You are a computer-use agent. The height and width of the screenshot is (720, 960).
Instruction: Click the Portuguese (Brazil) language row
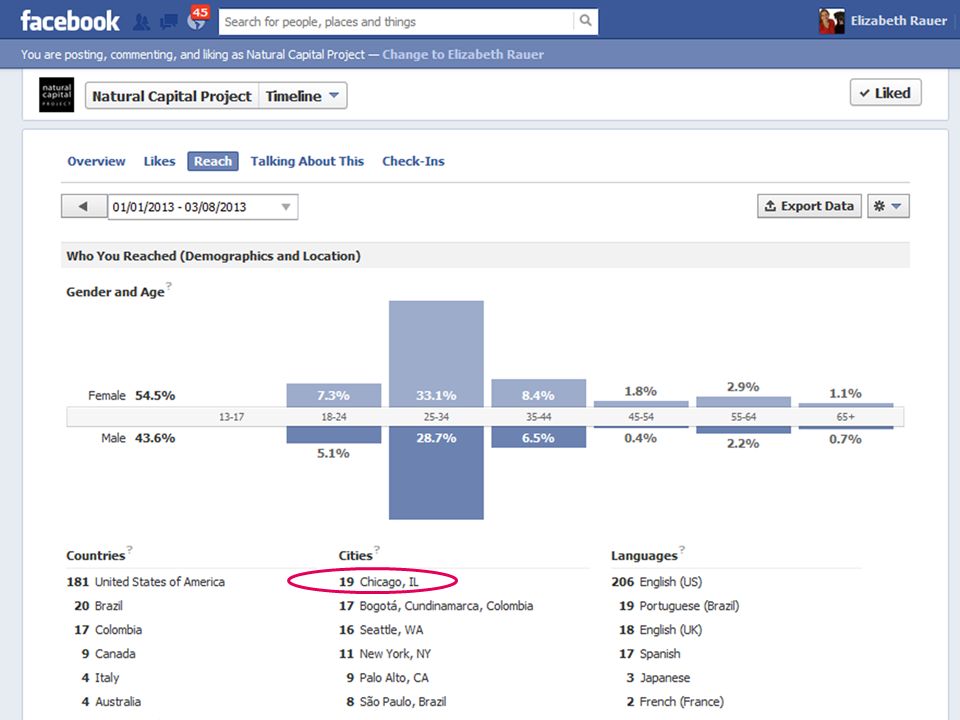click(x=679, y=606)
